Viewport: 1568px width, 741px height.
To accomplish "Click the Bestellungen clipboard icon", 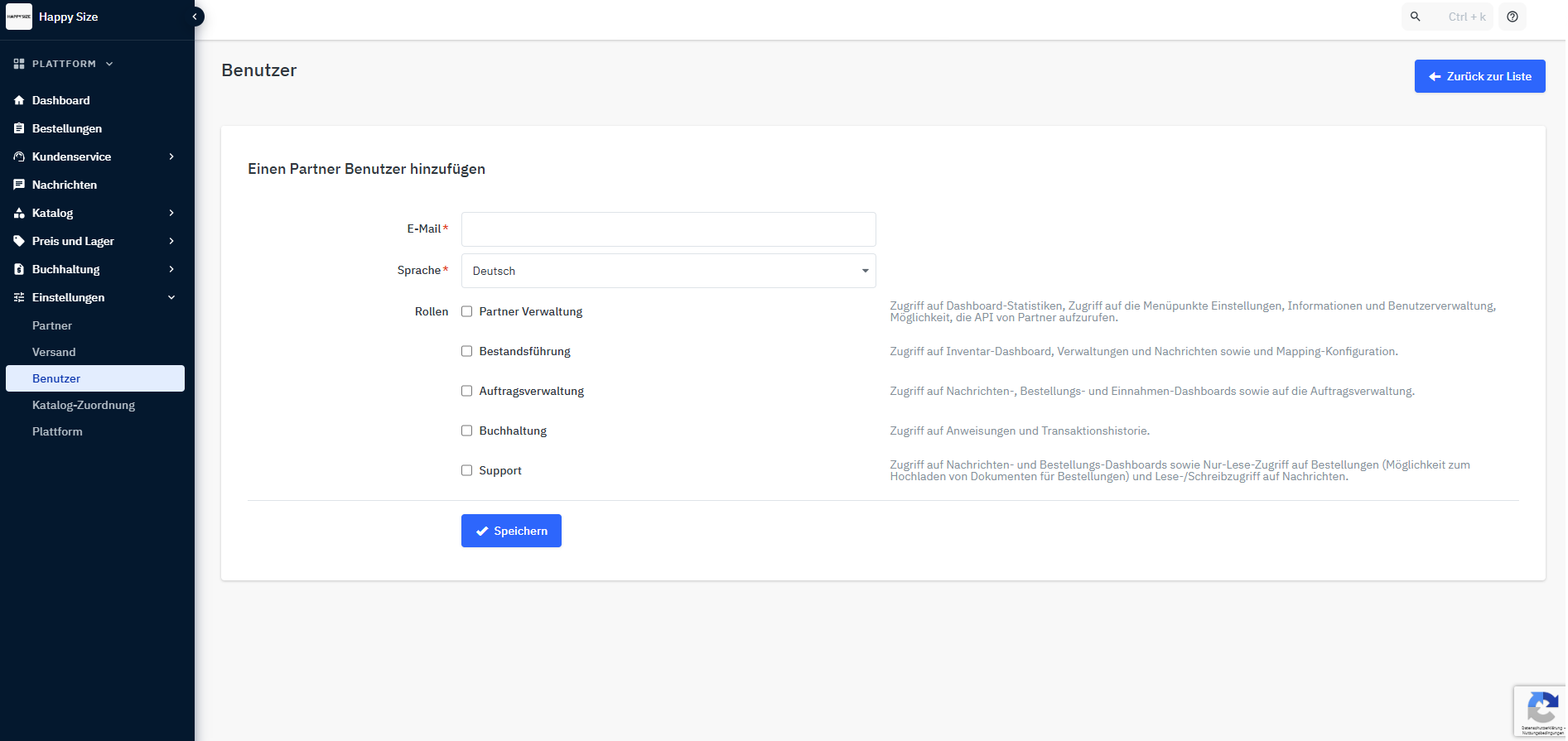I will (x=19, y=128).
